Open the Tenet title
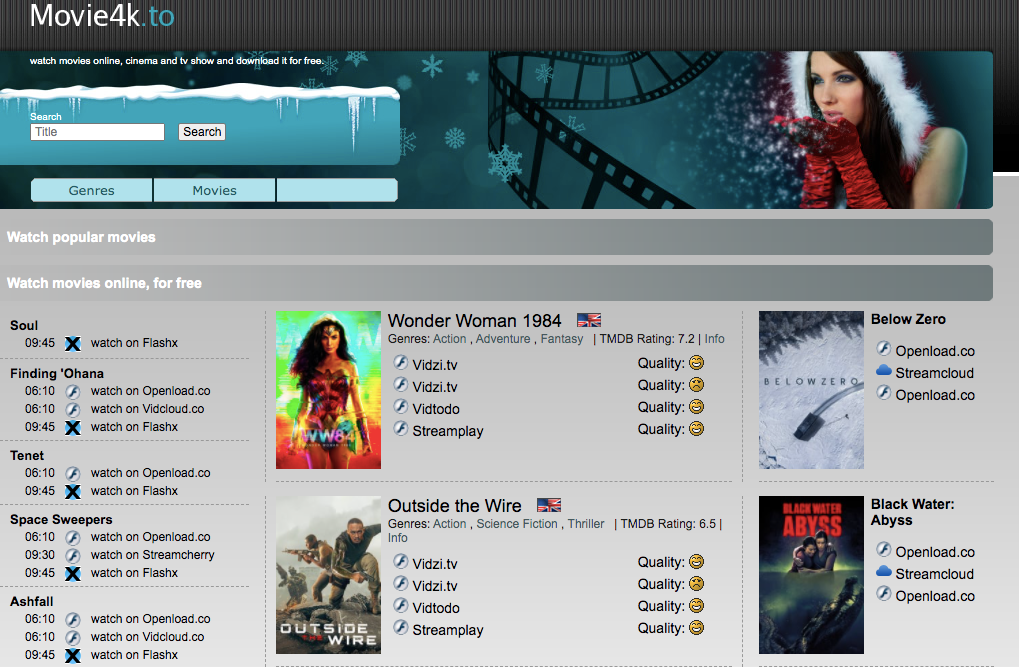 27,456
